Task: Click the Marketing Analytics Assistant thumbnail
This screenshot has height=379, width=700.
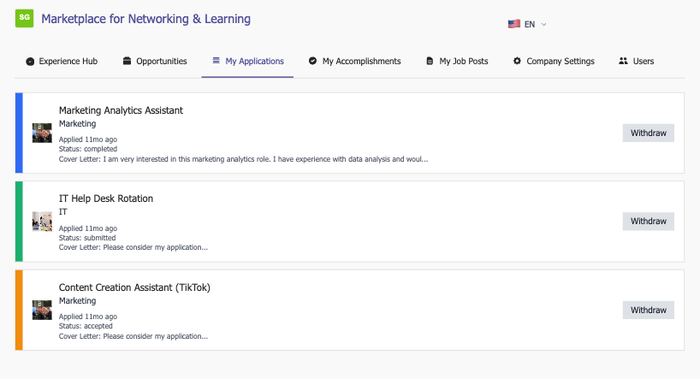Action: pyautogui.click(x=42, y=133)
